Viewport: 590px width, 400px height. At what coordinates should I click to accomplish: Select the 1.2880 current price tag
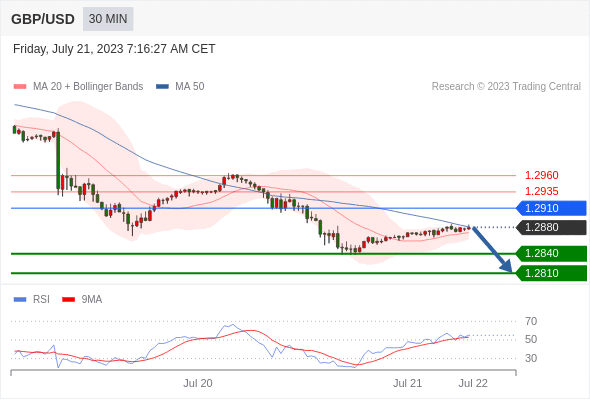[551, 227]
